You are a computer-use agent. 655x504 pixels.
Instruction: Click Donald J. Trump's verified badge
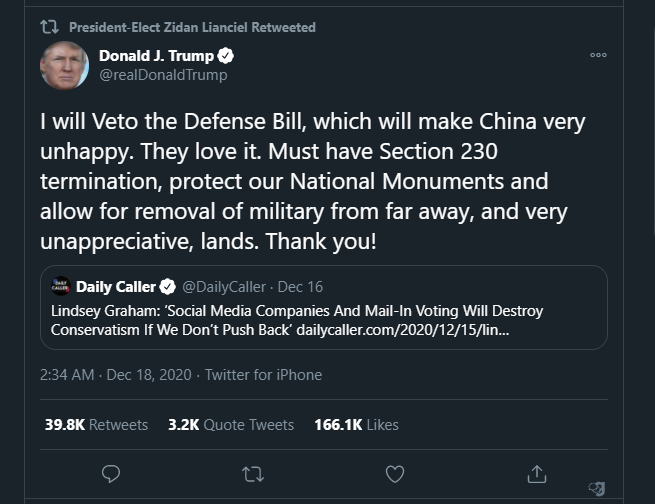point(227,56)
